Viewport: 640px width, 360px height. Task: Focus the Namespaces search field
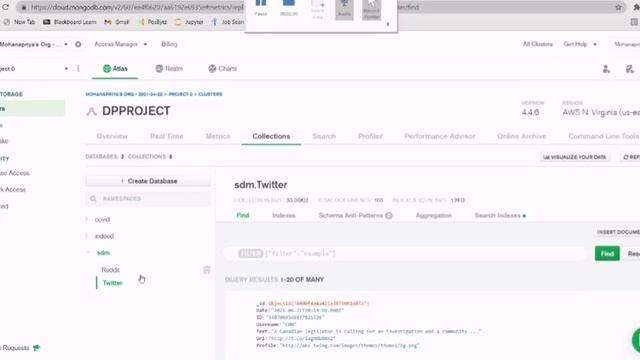point(148,199)
